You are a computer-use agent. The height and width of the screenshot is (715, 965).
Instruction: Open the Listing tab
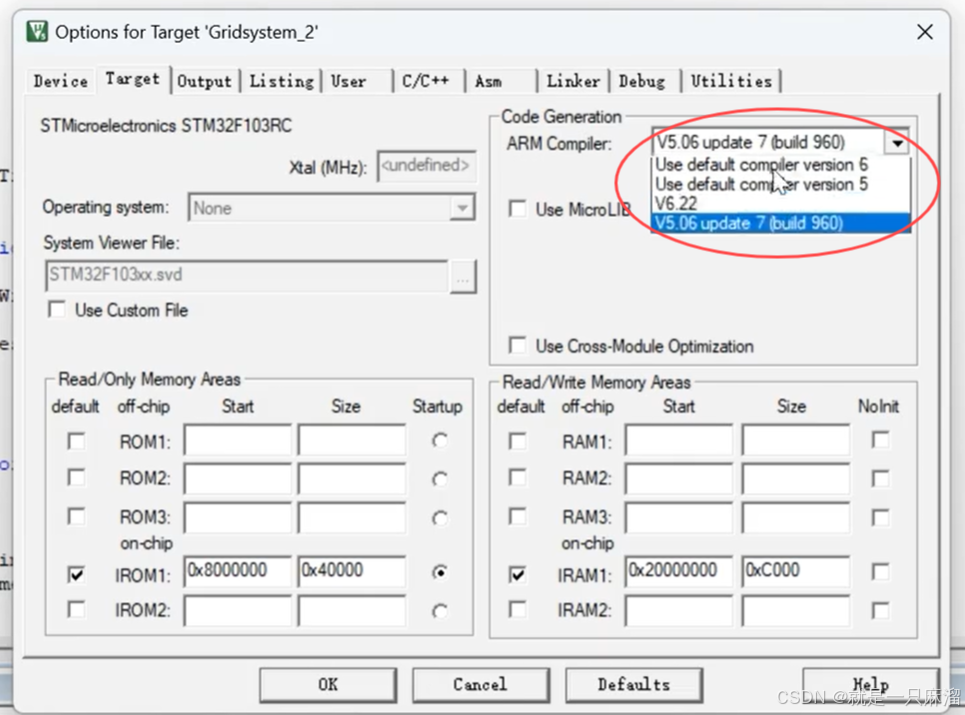coord(281,81)
